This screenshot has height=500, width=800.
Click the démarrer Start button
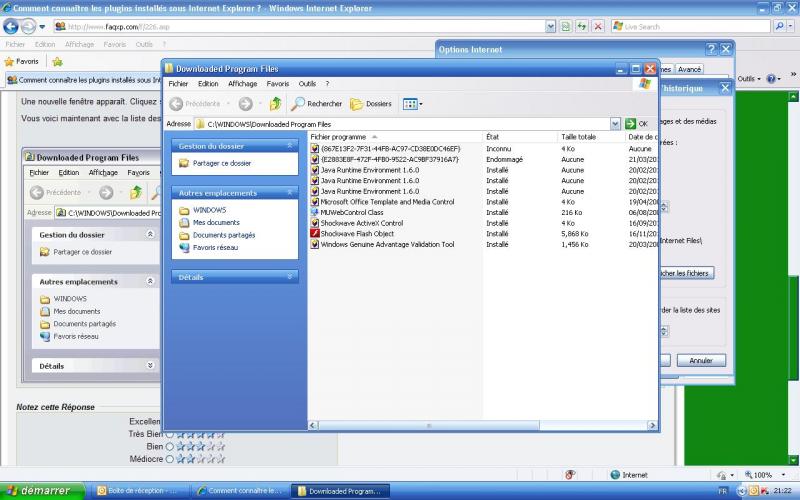coord(42,490)
